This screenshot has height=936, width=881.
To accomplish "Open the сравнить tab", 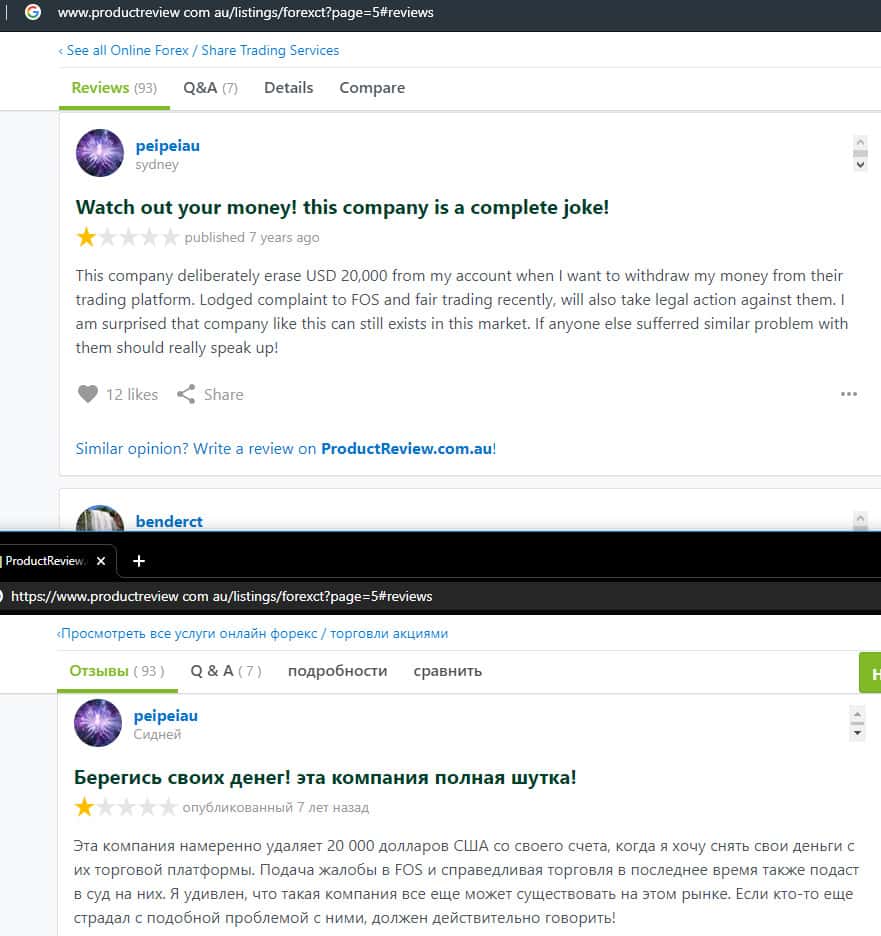I will pos(448,671).
